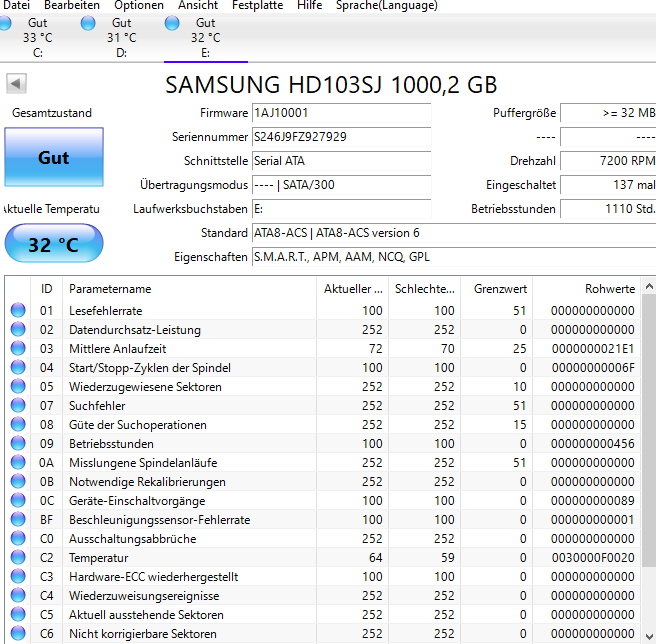Image resolution: width=656 pixels, height=644 pixels.
Task: Open the Festplatte menu
Action: (x=257, y=5)
